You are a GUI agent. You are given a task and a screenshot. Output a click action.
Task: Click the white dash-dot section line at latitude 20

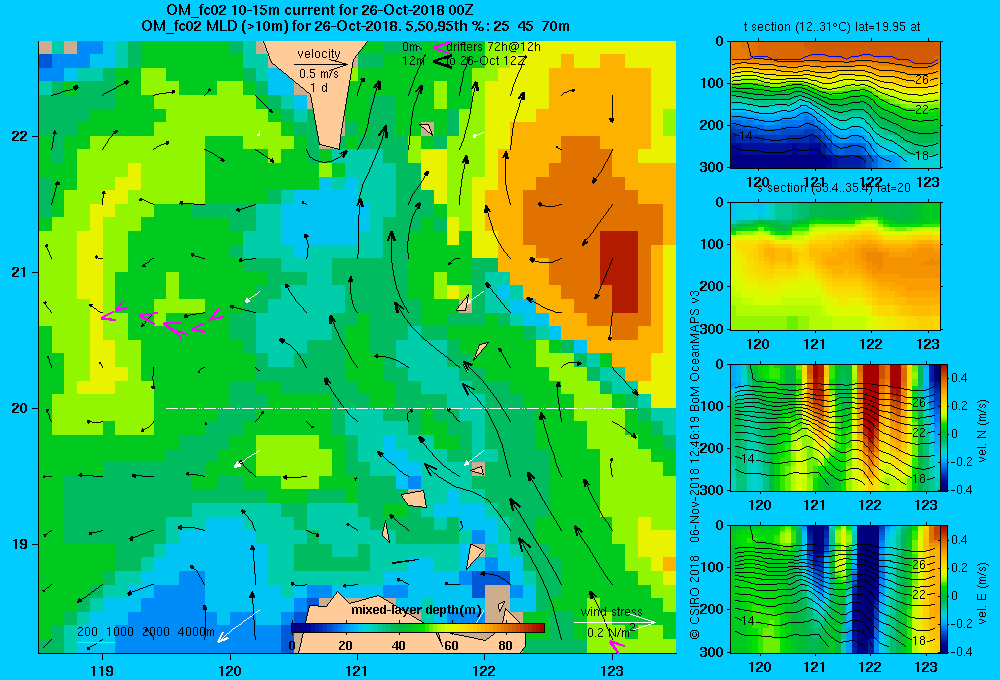coord(402,408)
